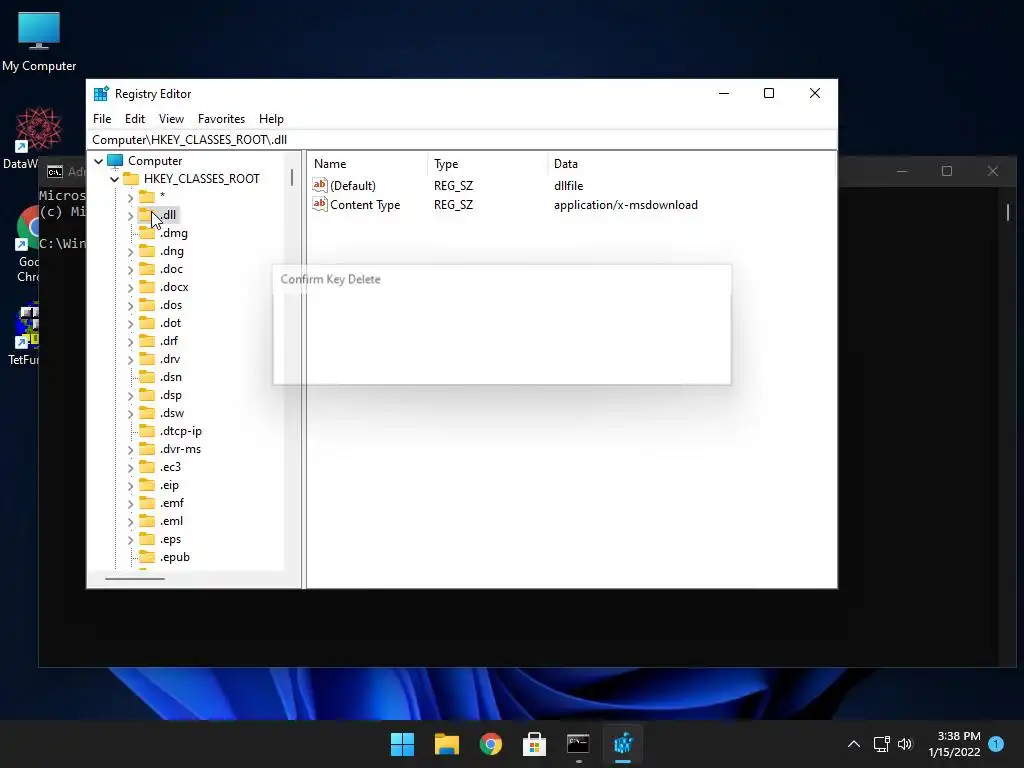
Task: Expand the .emf key chevron
Action: point(130,504)
